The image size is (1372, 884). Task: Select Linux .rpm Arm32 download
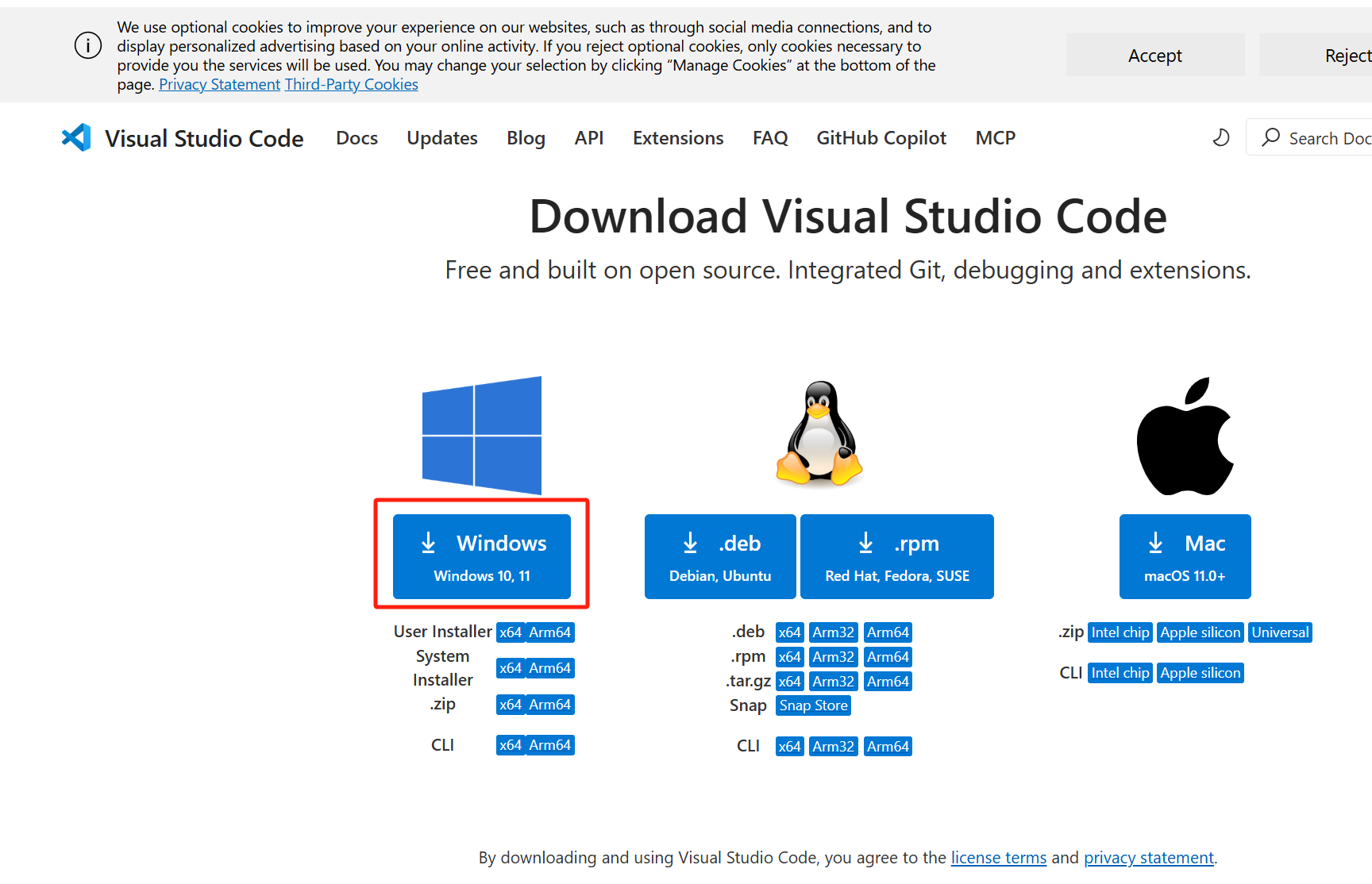834,657
